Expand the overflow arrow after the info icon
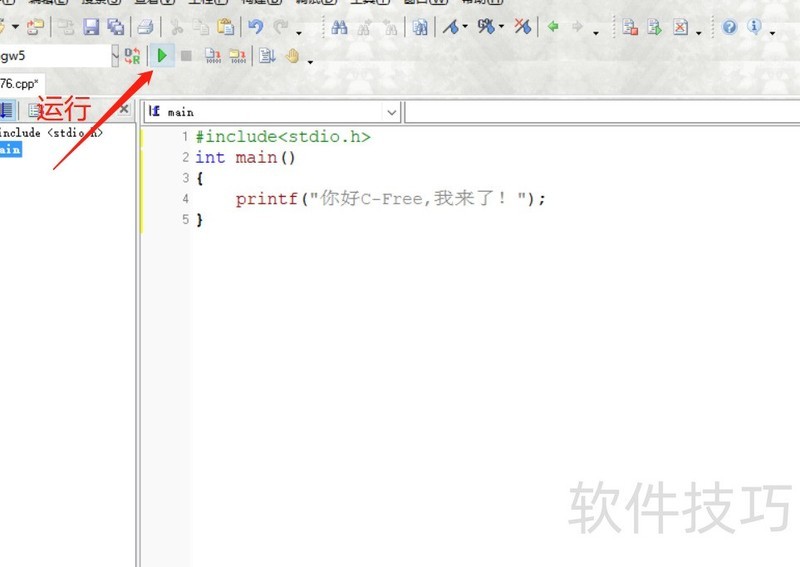This screenshot has height=567, width=800. [772, 33]
